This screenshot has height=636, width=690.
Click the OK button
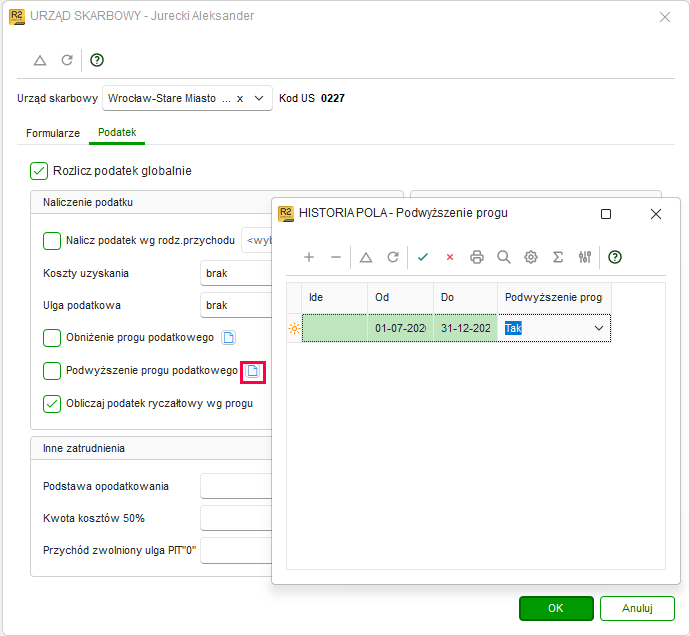tap(556, 608)
